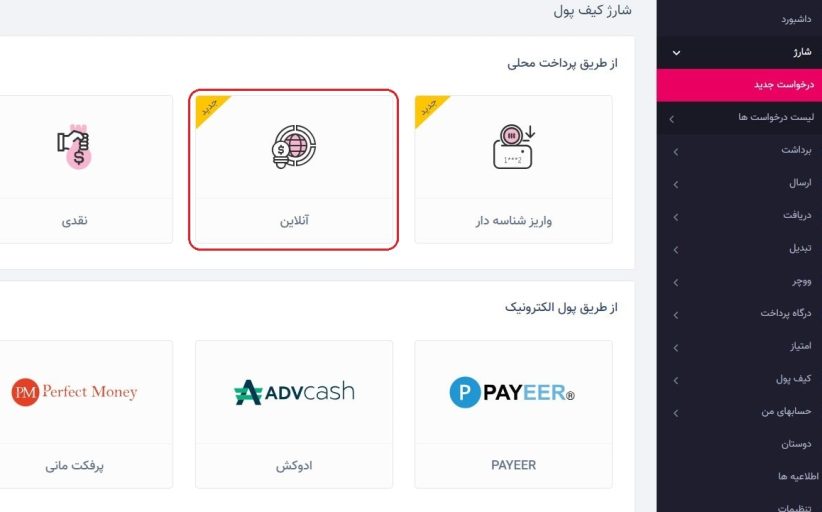Image resolution: width=822 pixels, height=512 pixels.
Task: Collapse the شارژ menu chevron
Action: [x=676, y=52]
